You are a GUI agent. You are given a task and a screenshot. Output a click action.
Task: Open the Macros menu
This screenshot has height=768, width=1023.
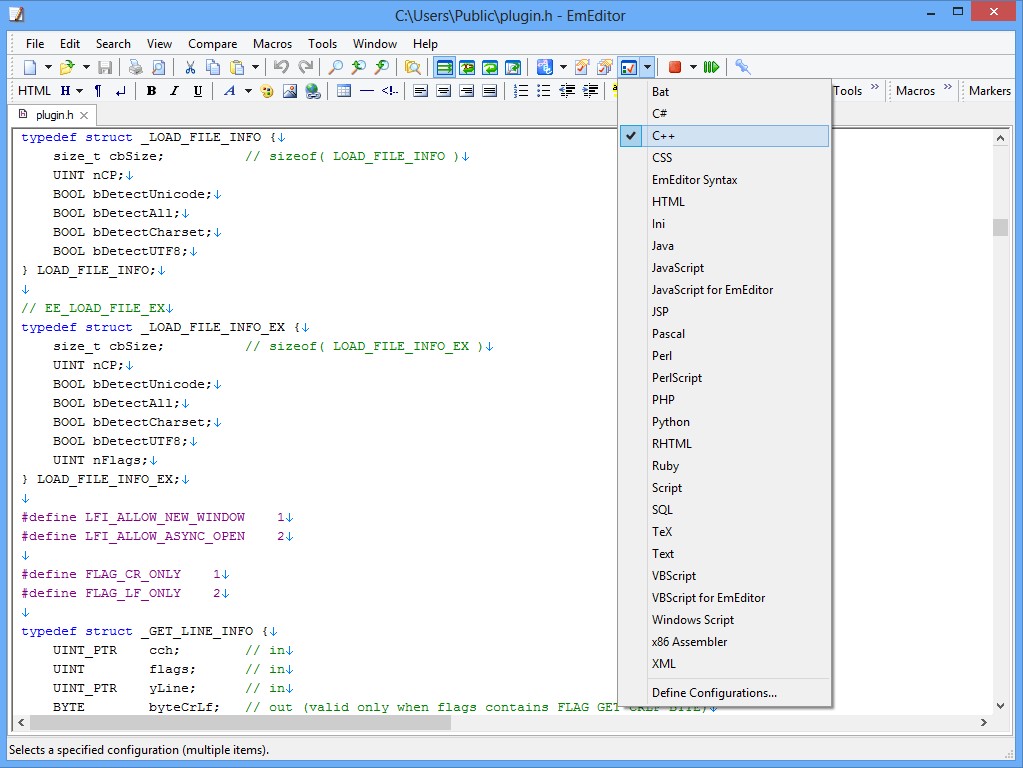point(272,44)
